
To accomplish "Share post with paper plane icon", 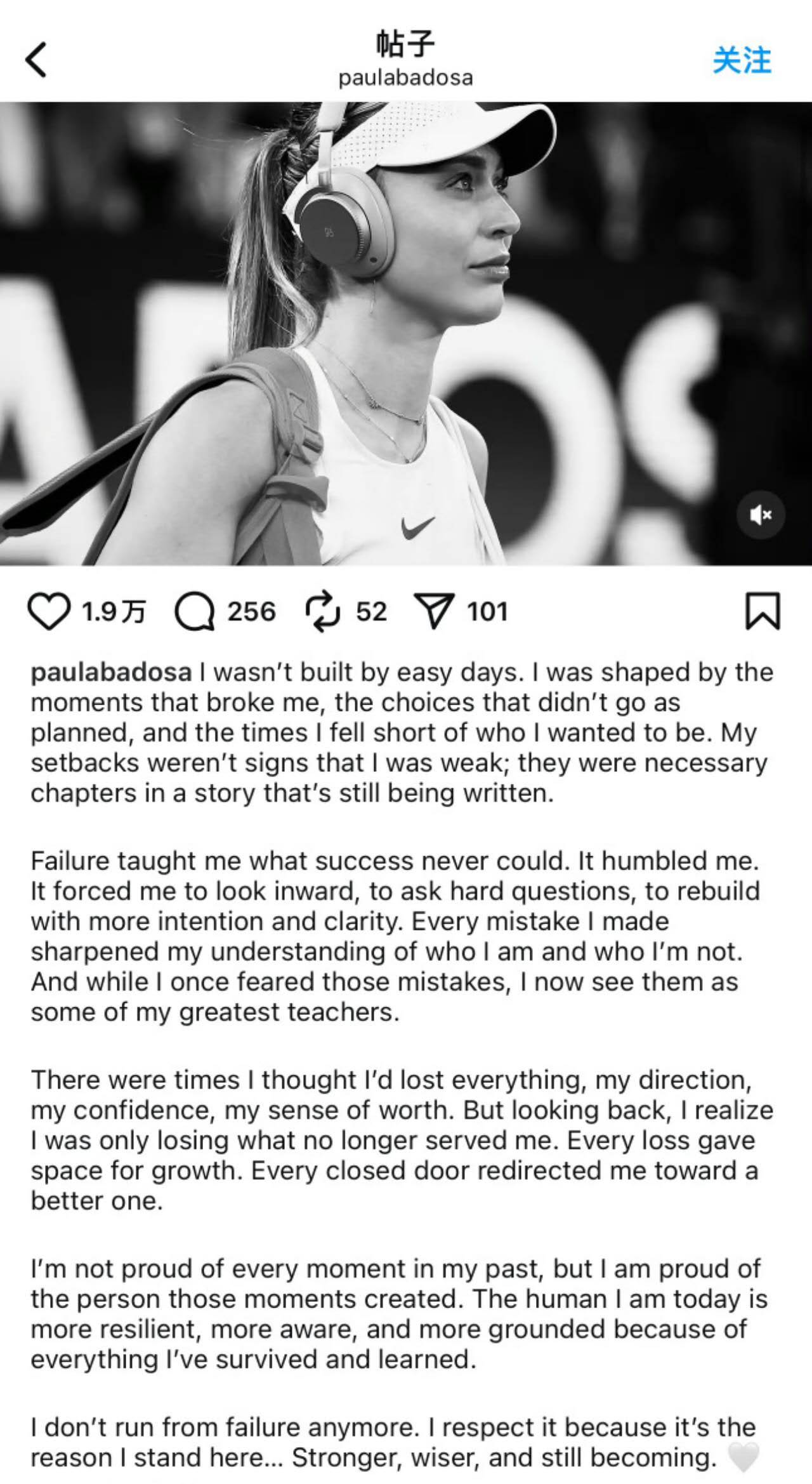I will pyautogui.click(x=435, y=611).
